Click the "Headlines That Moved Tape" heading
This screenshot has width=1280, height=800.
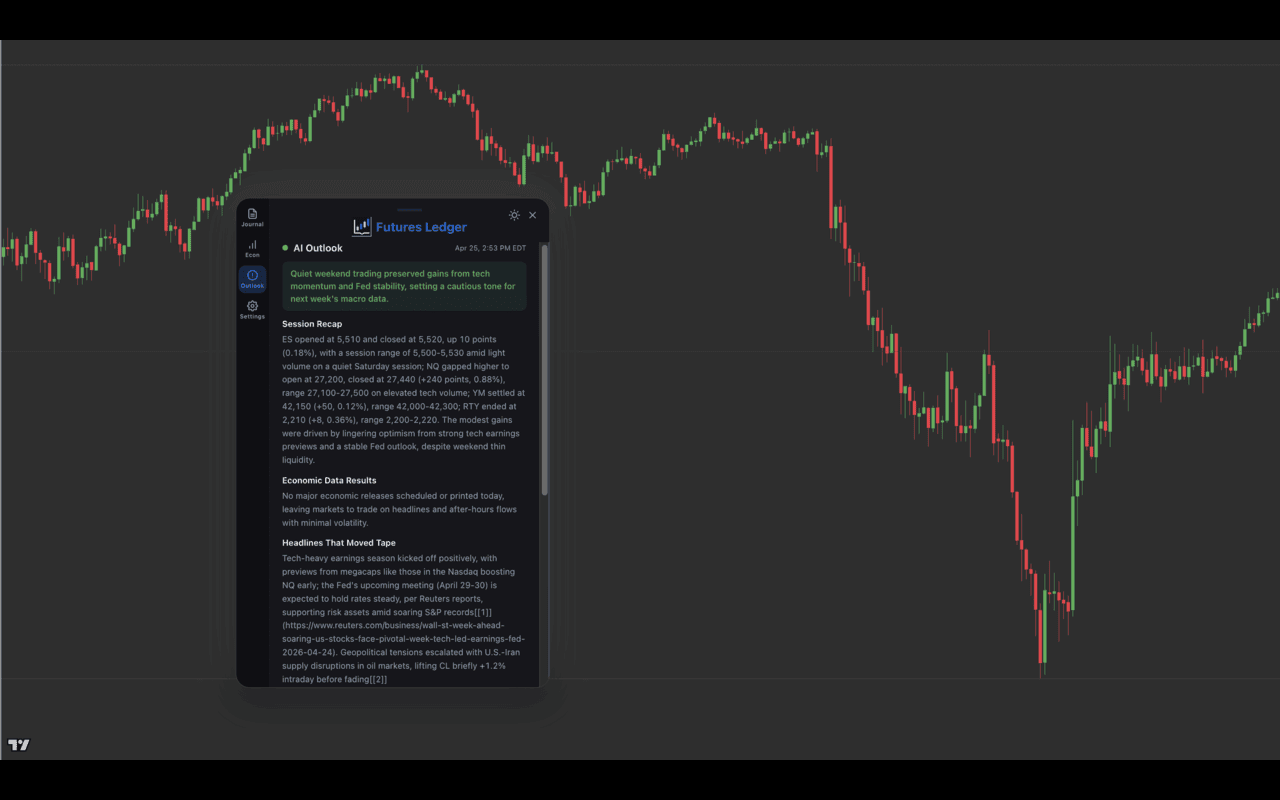pyautogui.click(x=339, y=543)
